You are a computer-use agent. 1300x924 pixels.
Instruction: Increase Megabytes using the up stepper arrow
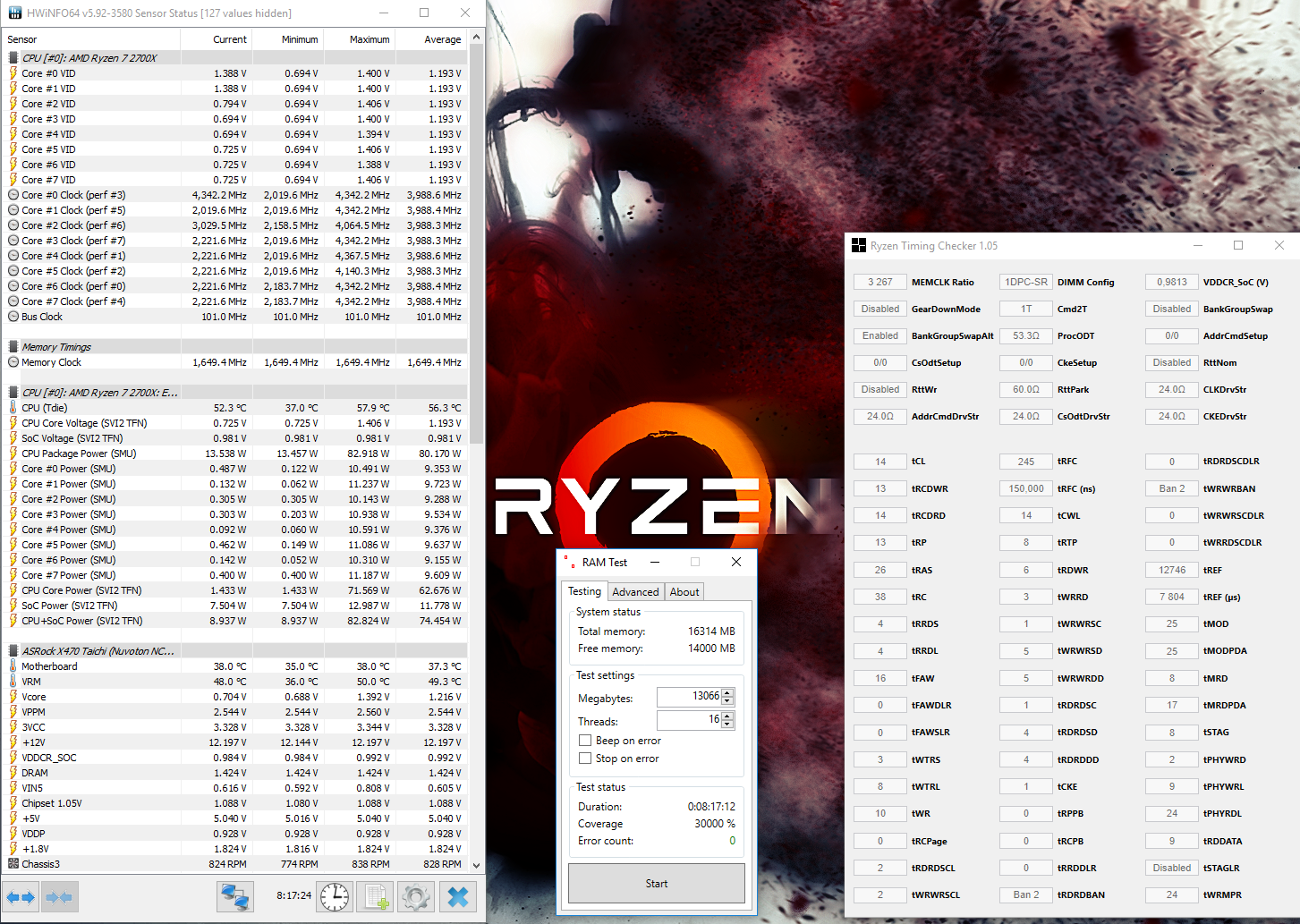(727, 692)
